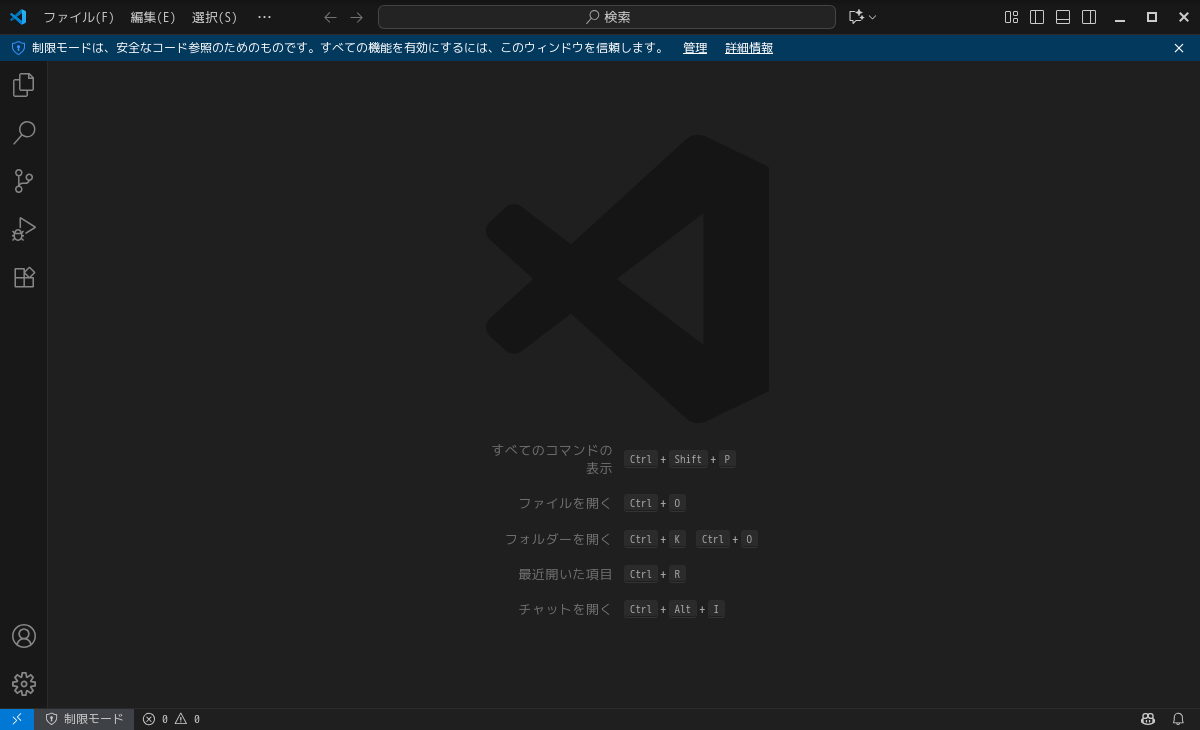Open problems via errors and warnings counter
Screen dimensions: 1200x730
[171, 719]
